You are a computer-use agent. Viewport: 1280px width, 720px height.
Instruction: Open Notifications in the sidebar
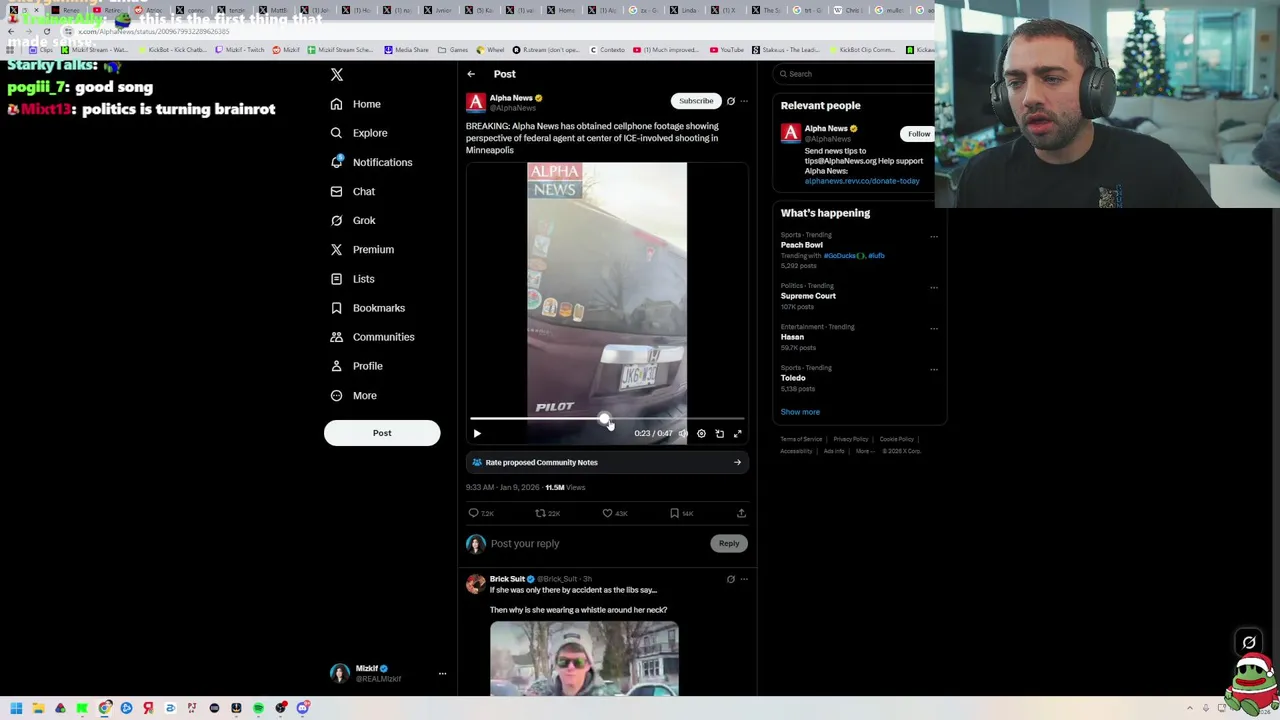coord(370,162)
